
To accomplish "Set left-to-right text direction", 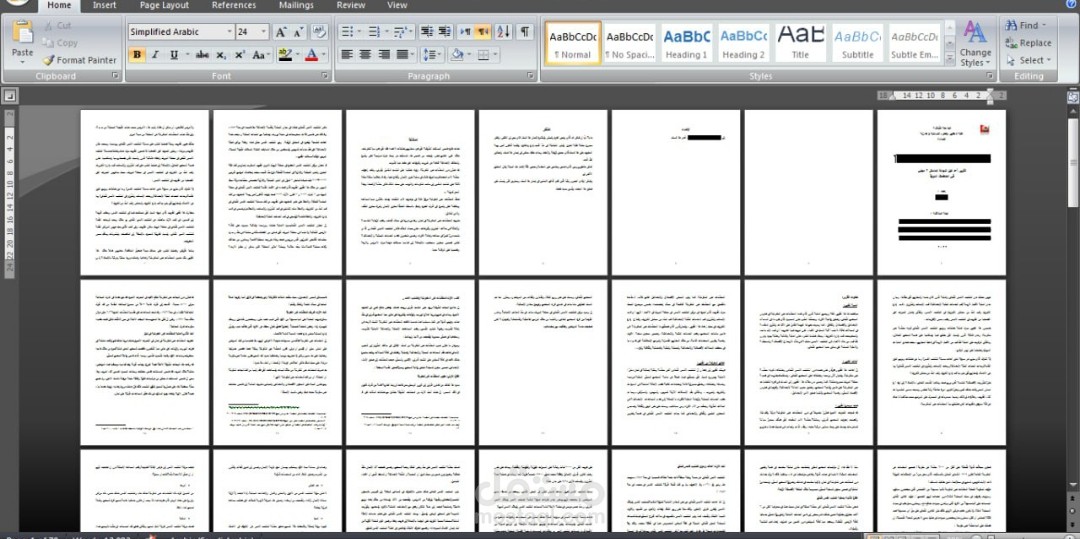I will coord(465,32).
